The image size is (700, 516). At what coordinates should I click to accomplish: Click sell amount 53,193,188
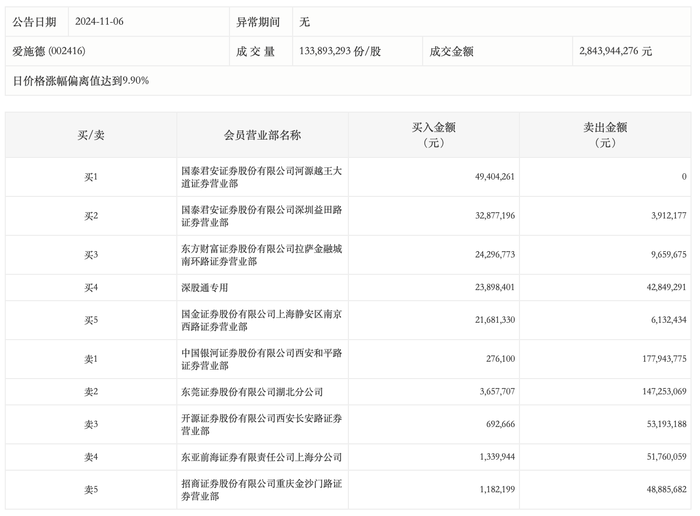(x=667, y=424)
